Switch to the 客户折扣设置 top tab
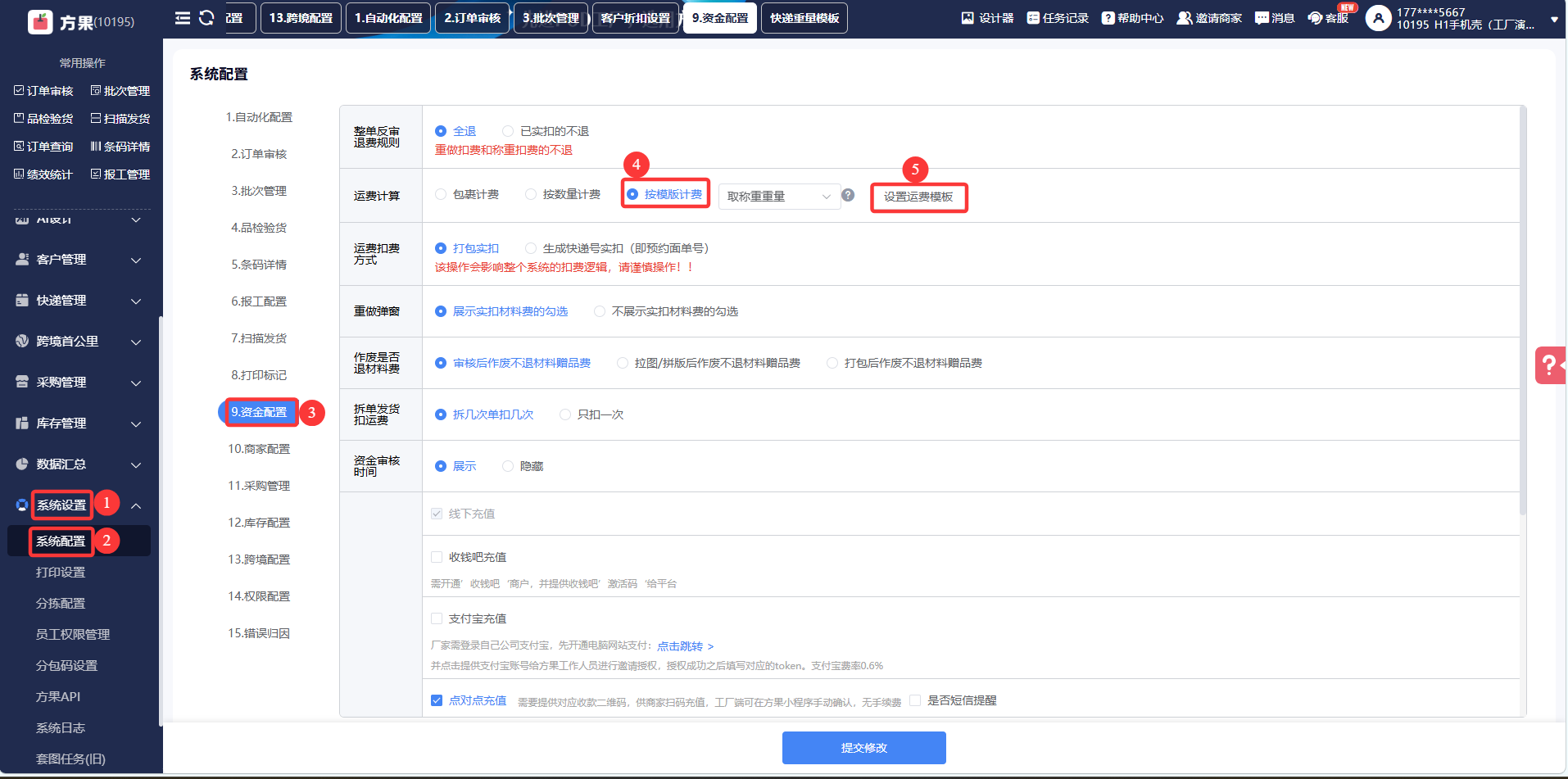The height and width of the screenshot is (779, 1568). (635, 18)
